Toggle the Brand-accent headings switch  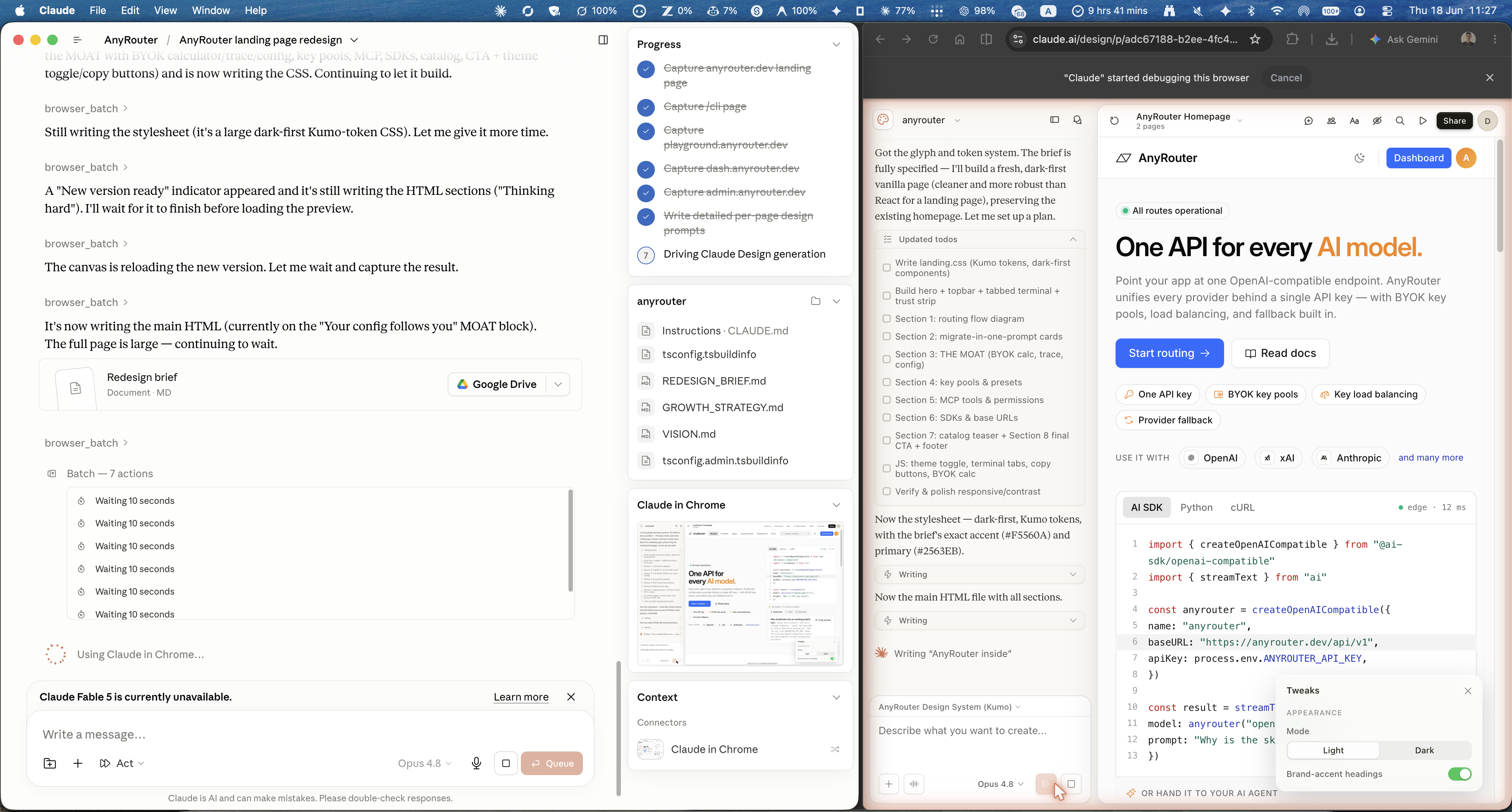tap(1459, 774)
